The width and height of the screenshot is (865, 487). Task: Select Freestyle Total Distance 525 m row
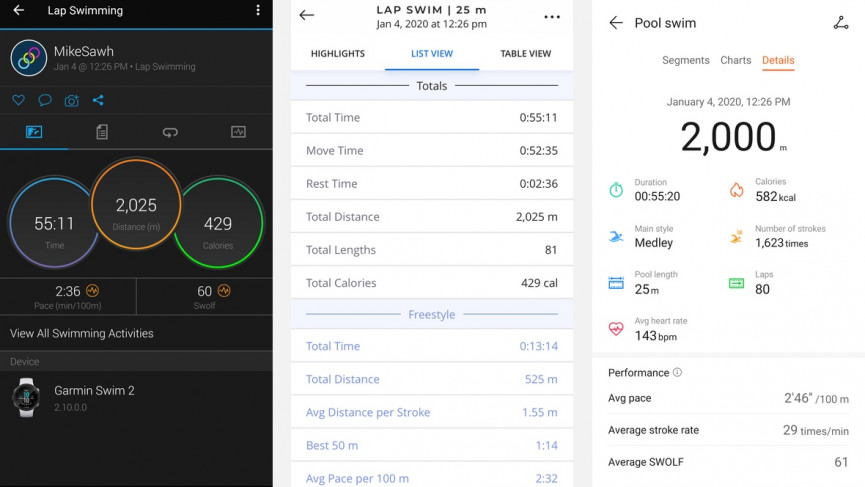coord(432,379)
